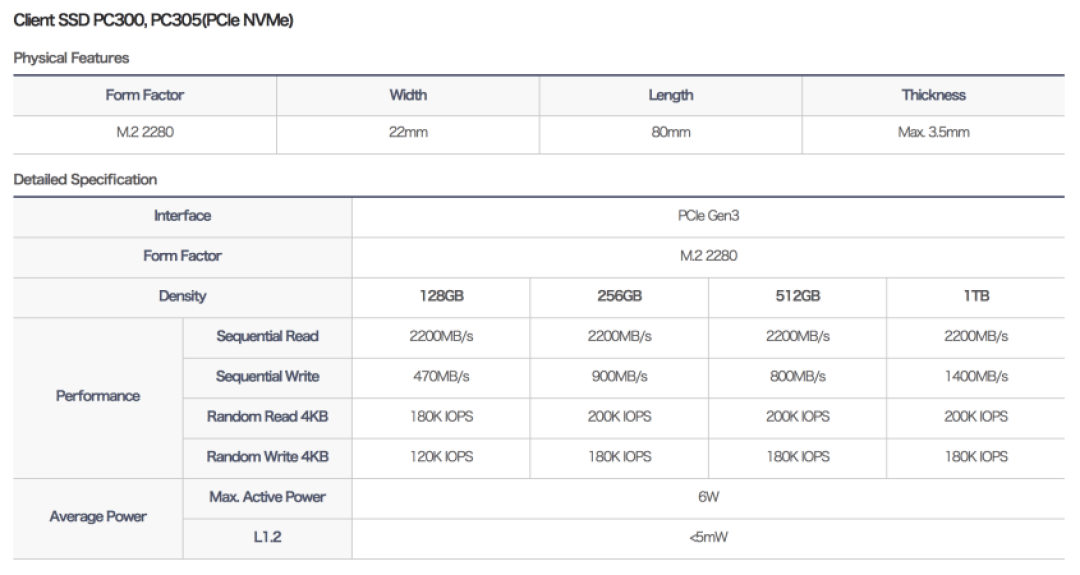Select the 120K IOPS random write value

click(442, 457)
